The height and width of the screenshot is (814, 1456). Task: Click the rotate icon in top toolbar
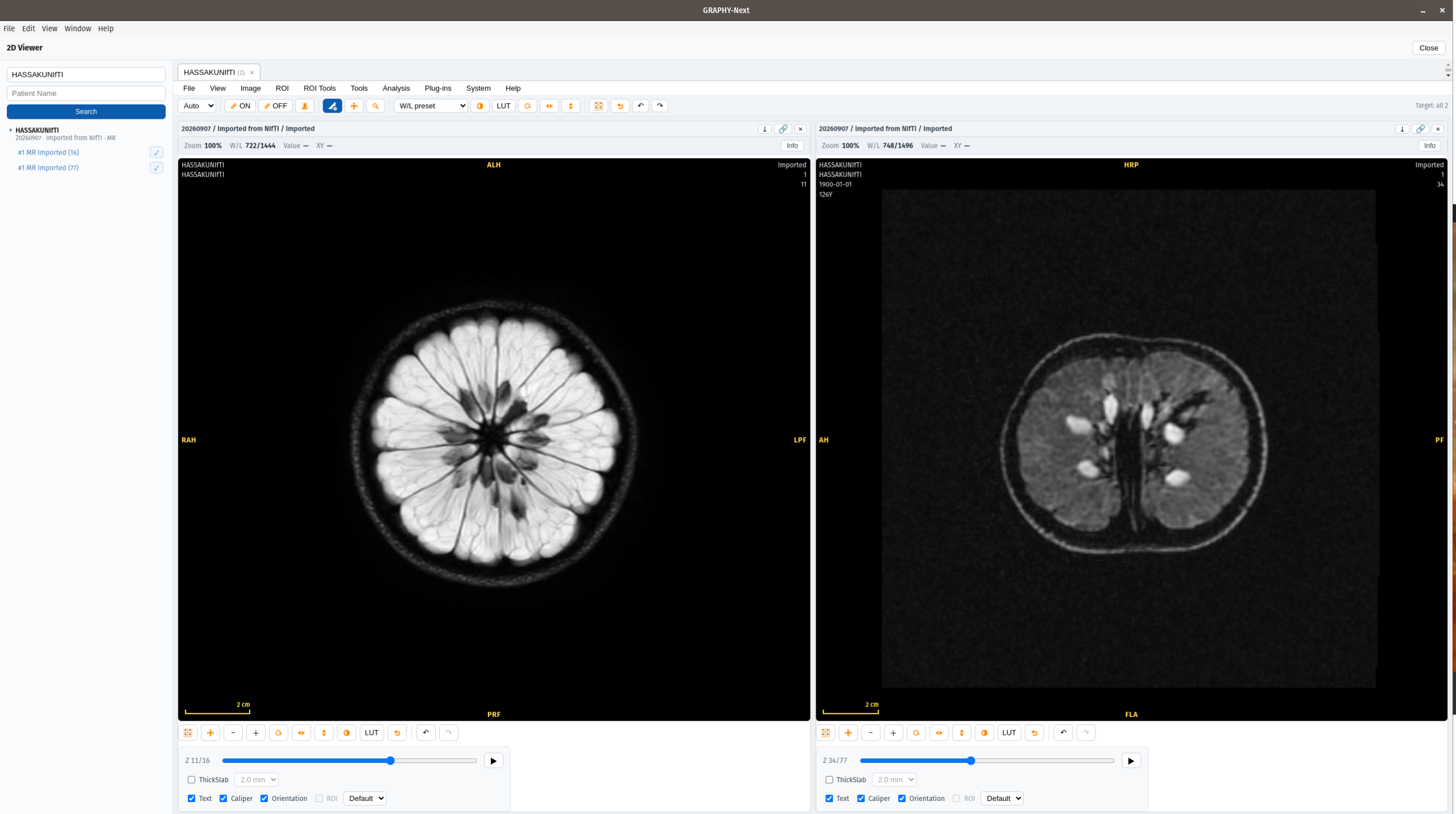[x=528, y=106]
